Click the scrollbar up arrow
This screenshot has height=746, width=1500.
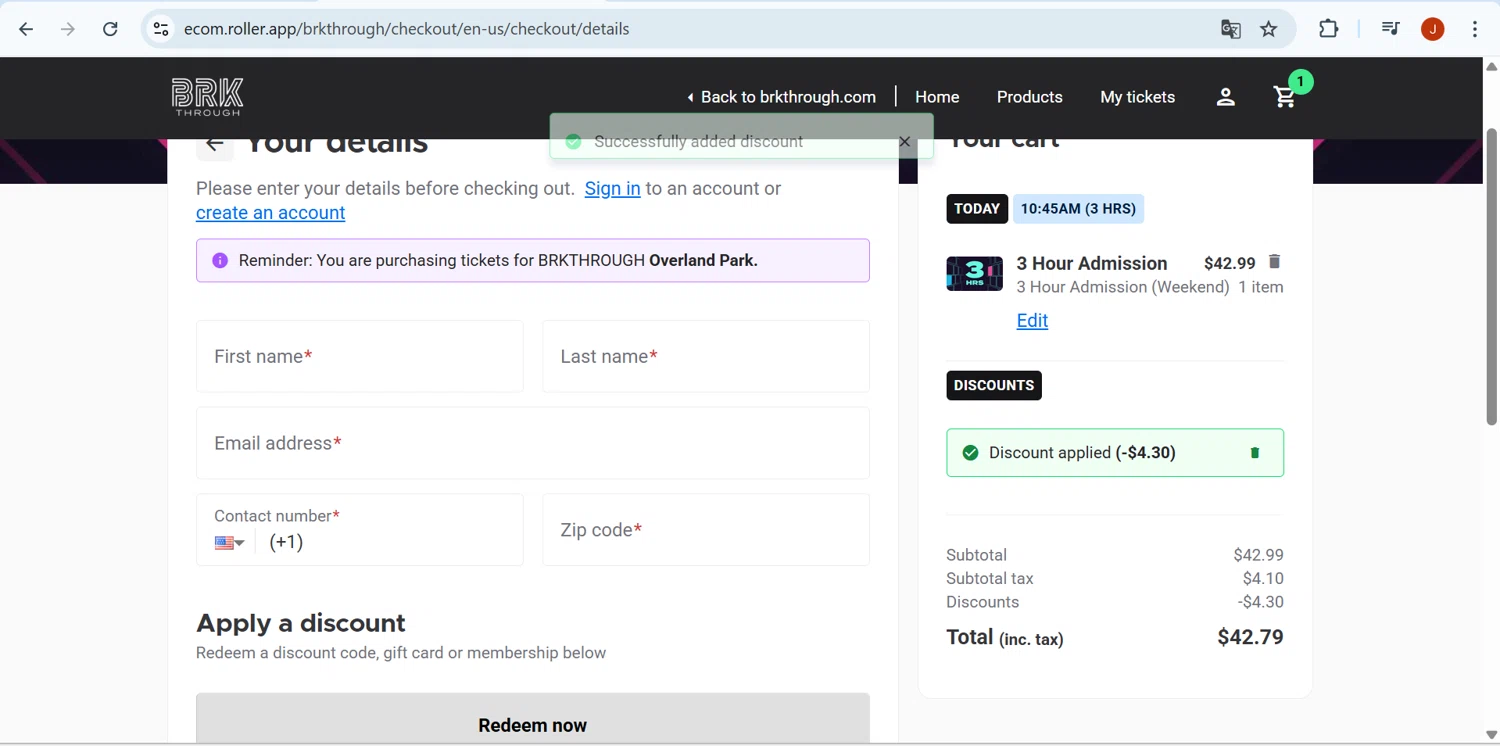click(x=1491, y=67)
